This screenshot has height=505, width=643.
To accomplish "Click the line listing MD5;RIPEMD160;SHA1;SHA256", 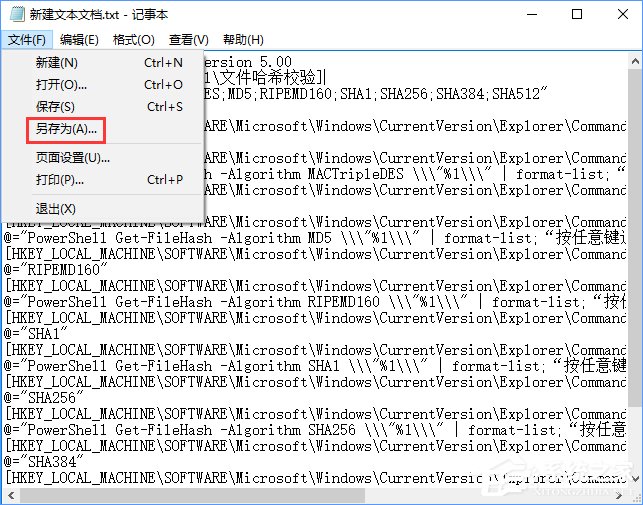I will [x=376, y=94].
